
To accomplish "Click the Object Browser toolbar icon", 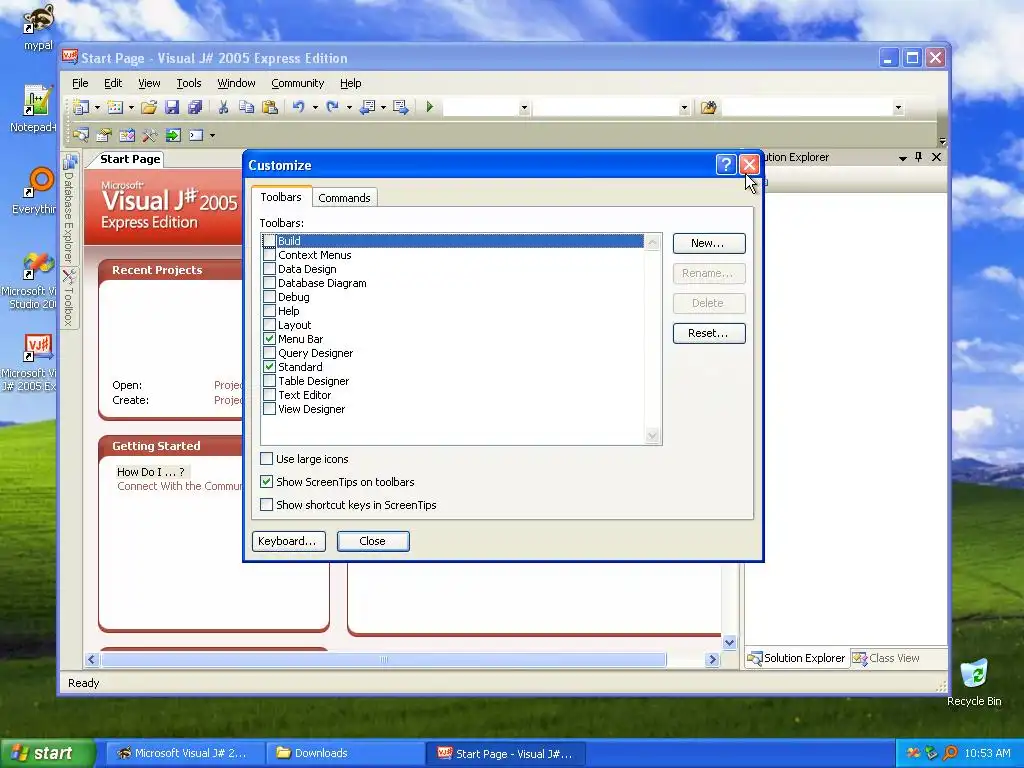I will click(x=127, y=135).
